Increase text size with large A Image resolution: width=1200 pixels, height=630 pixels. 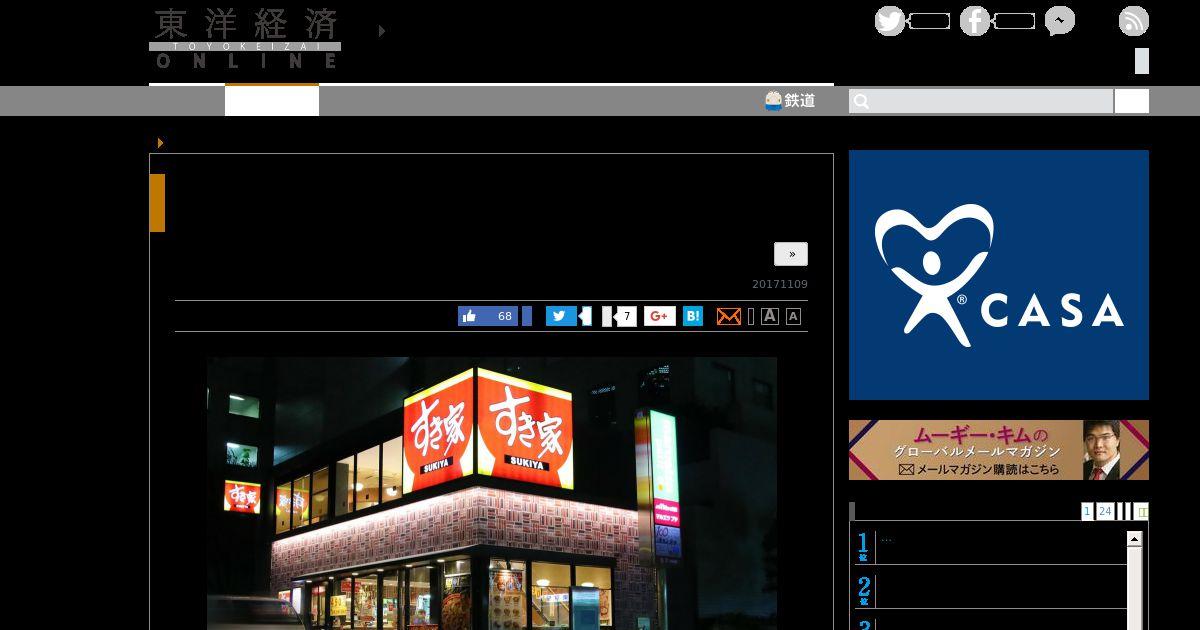[770, 316]
